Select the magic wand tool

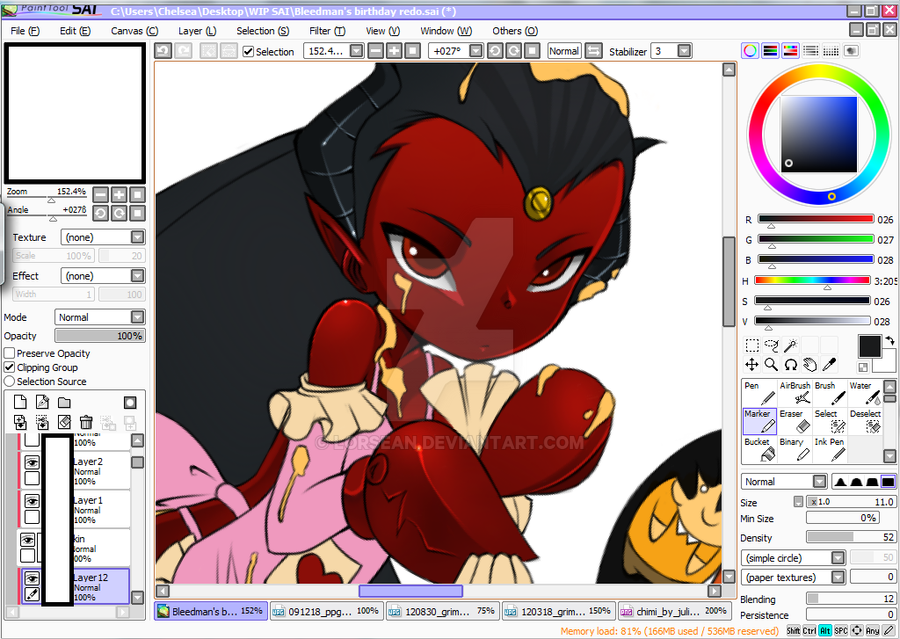click(790, 345)
